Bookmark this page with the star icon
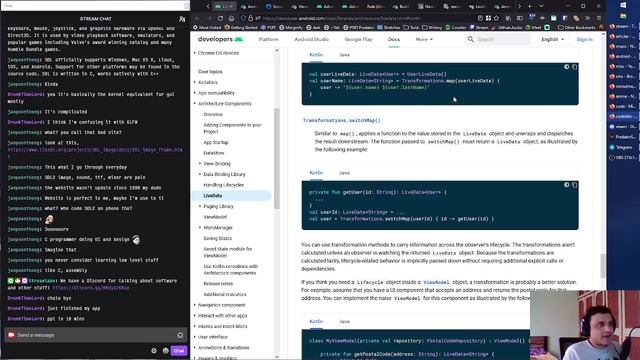This screenshot has width=640, height=360. coord(496,18)
